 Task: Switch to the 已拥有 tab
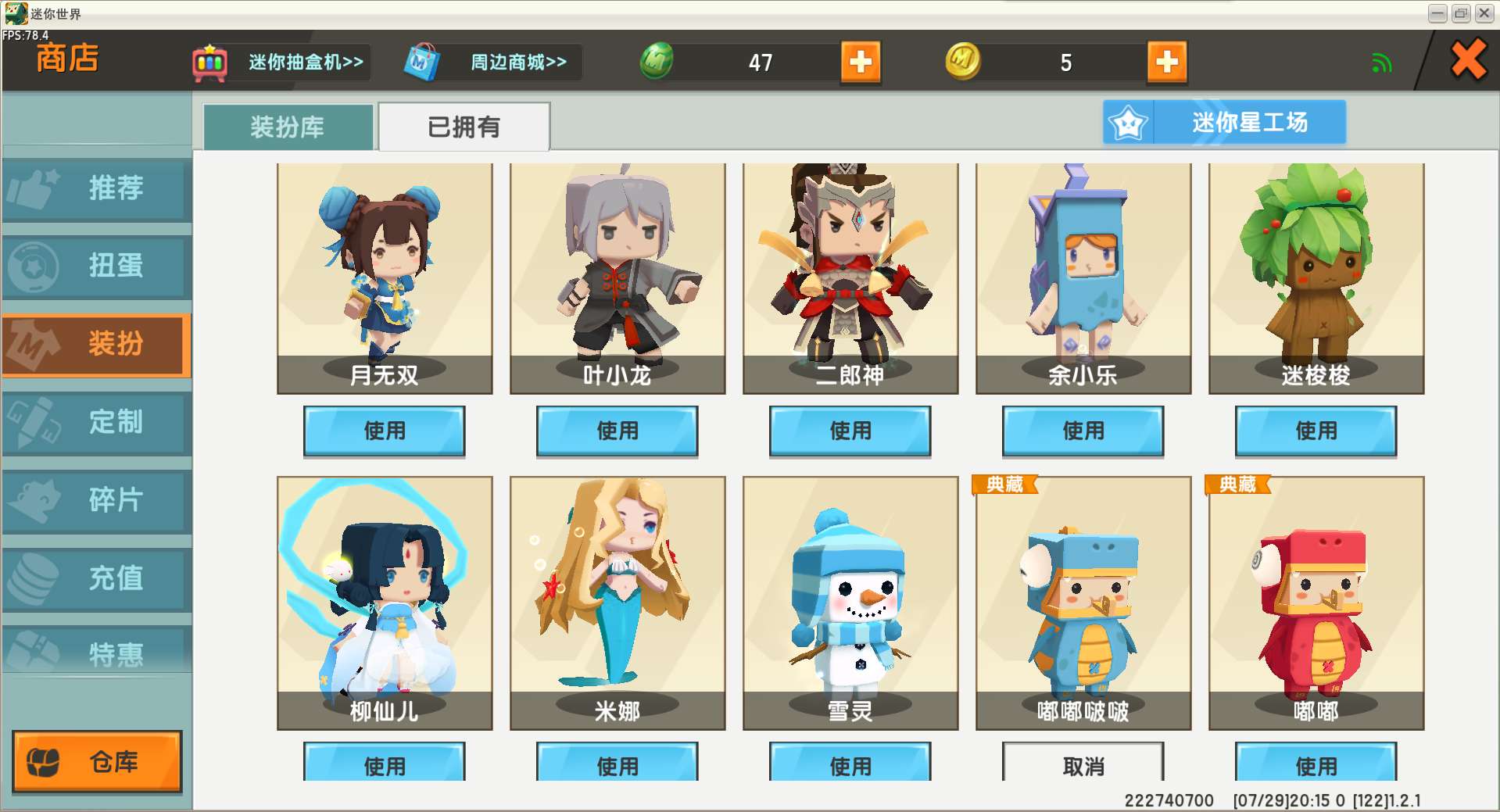click(464, 127)
